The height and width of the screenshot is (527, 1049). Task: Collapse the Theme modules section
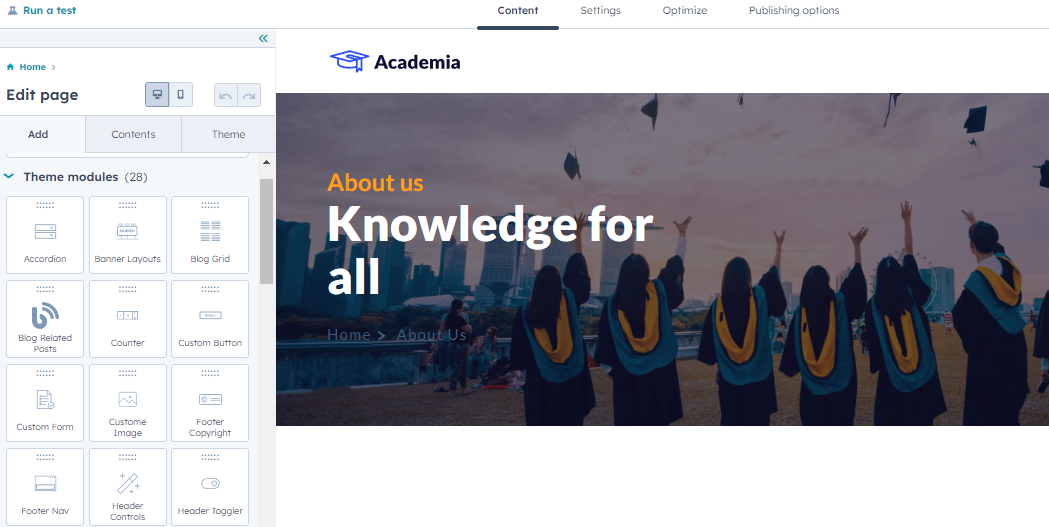[x=9, y=177]
